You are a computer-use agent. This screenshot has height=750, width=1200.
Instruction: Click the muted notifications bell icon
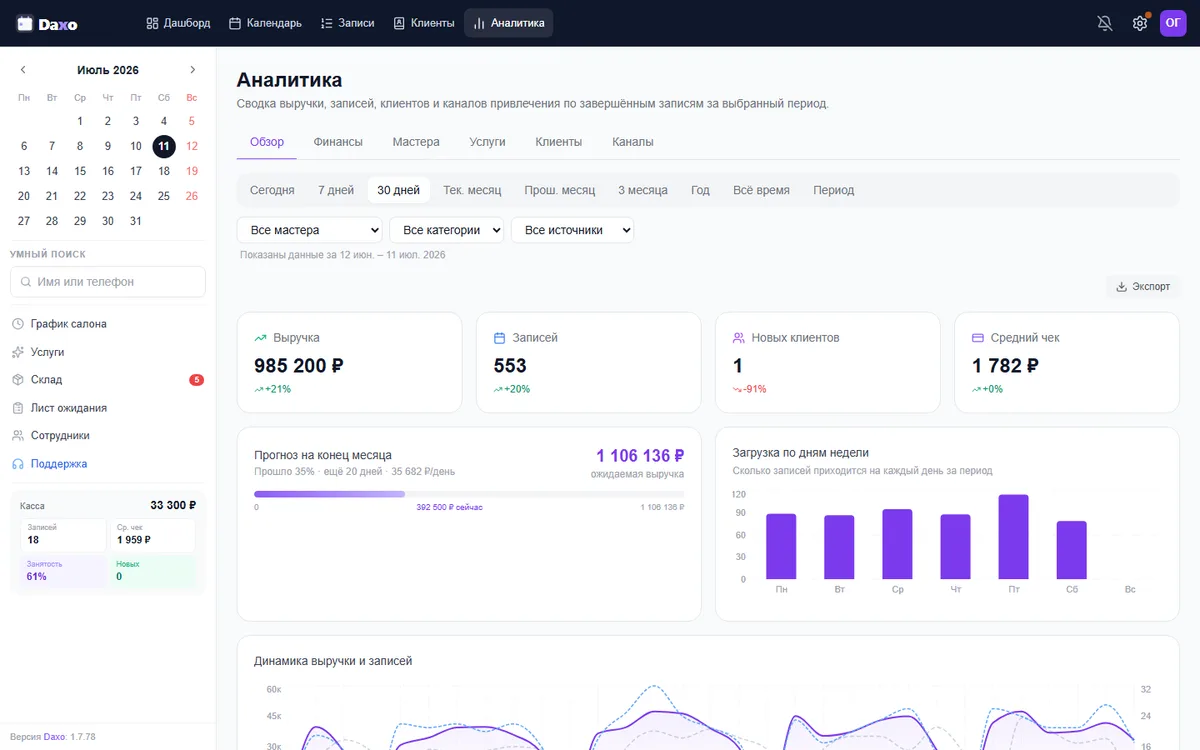1105,23
